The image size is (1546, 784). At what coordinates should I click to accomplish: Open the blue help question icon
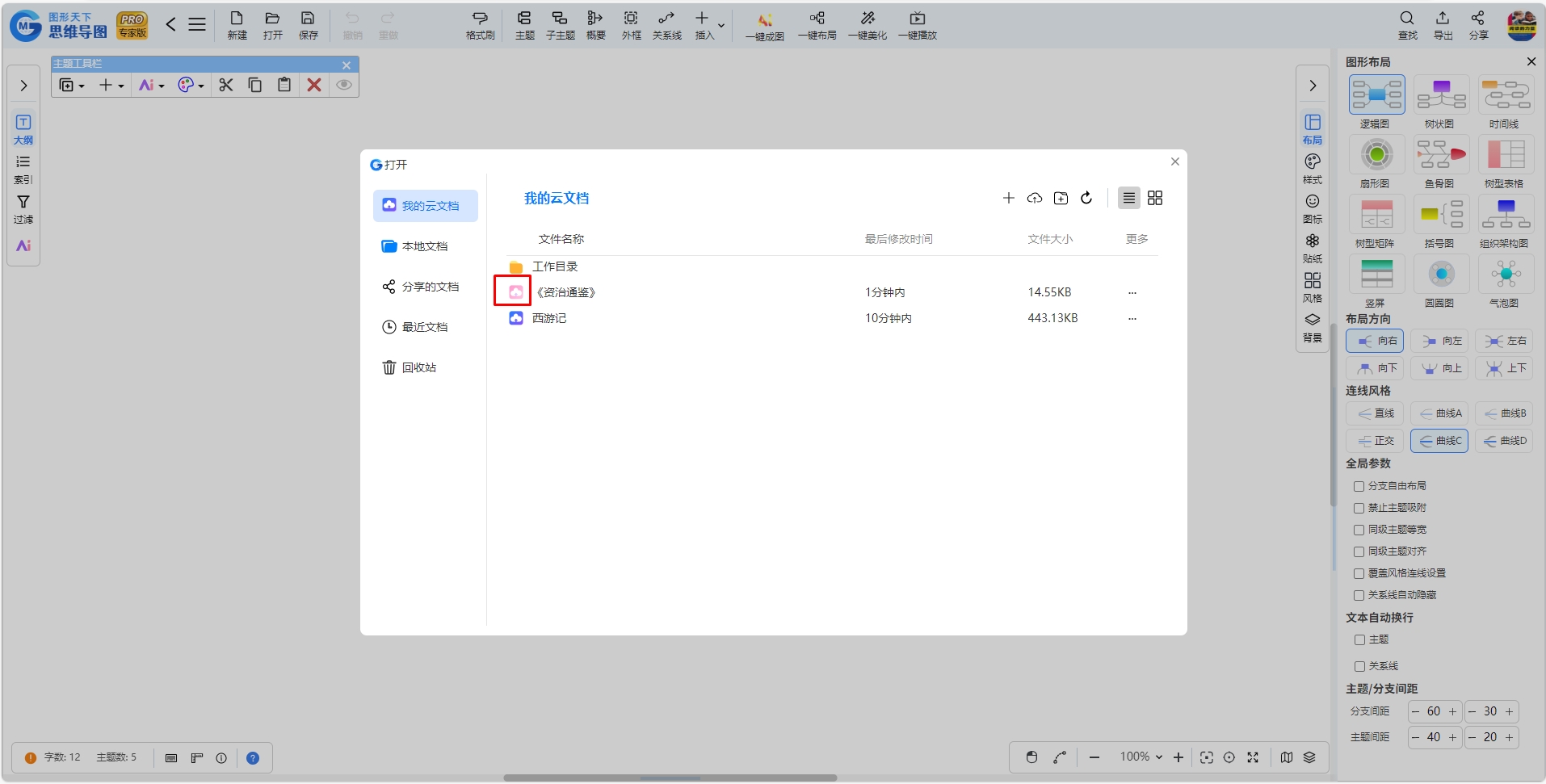click(253, 758)
